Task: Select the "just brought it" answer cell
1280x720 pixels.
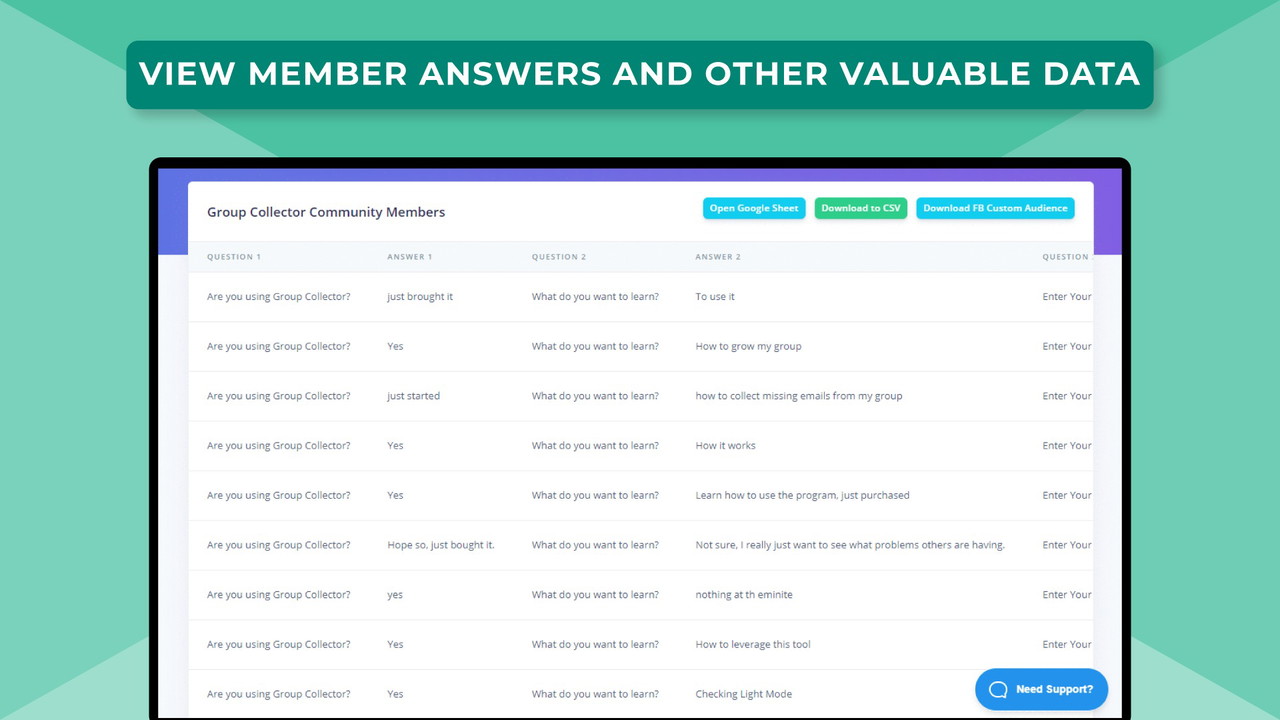Action: [x=420, y=297]
